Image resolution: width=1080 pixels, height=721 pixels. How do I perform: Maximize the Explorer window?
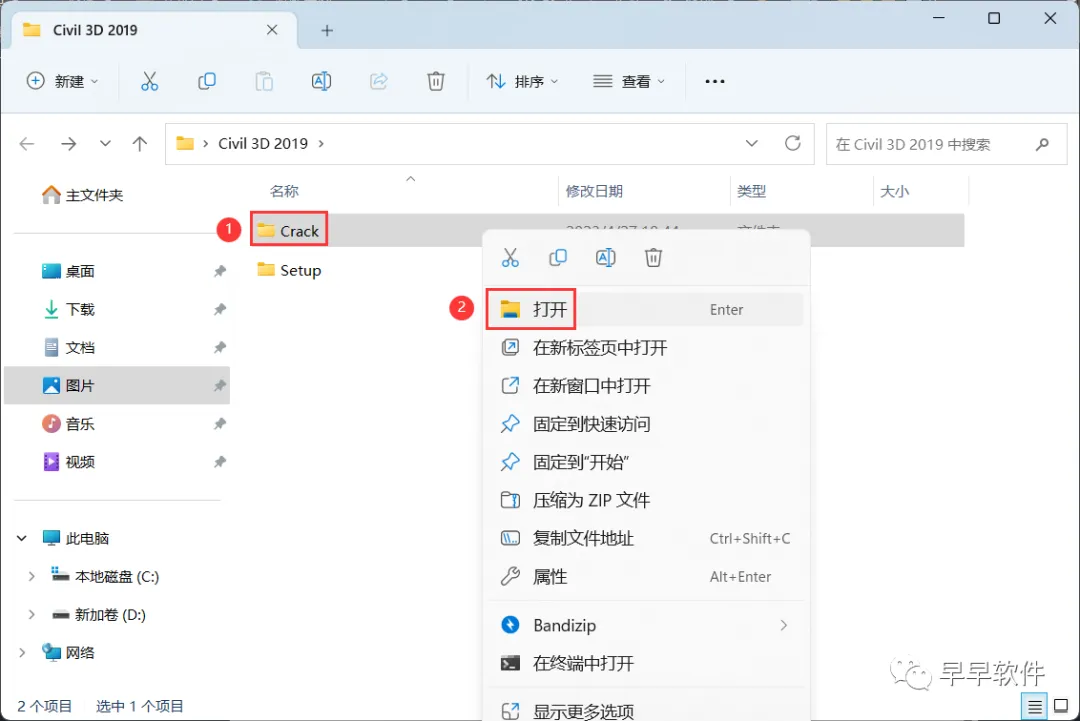click(994, 18)
